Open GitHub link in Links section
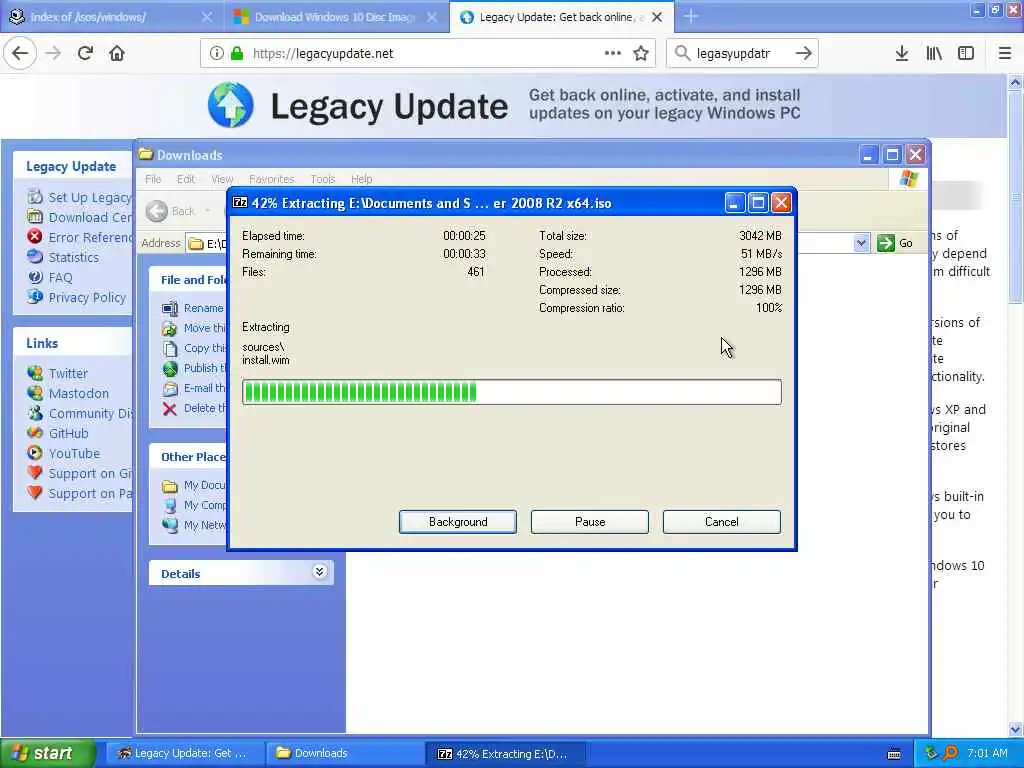The width and height of the screenshot is (1024, 768). [68, 434]
